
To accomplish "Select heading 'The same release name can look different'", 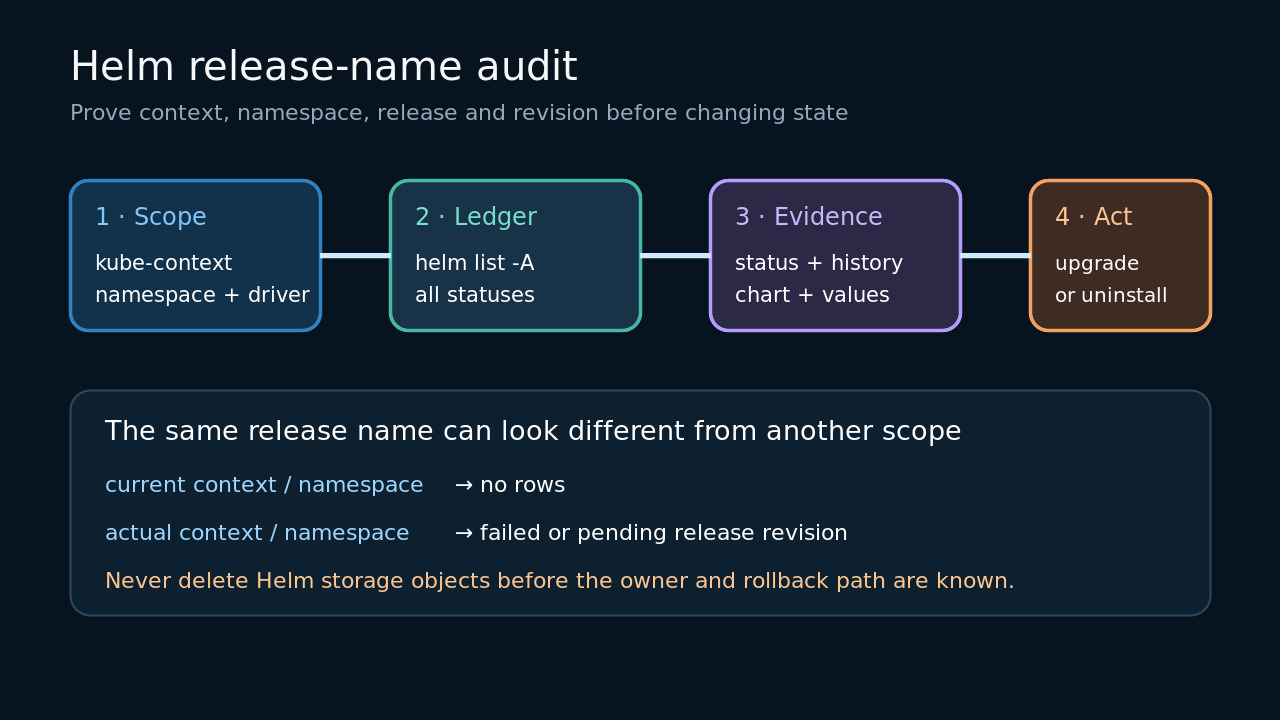I will click(533, 431).
